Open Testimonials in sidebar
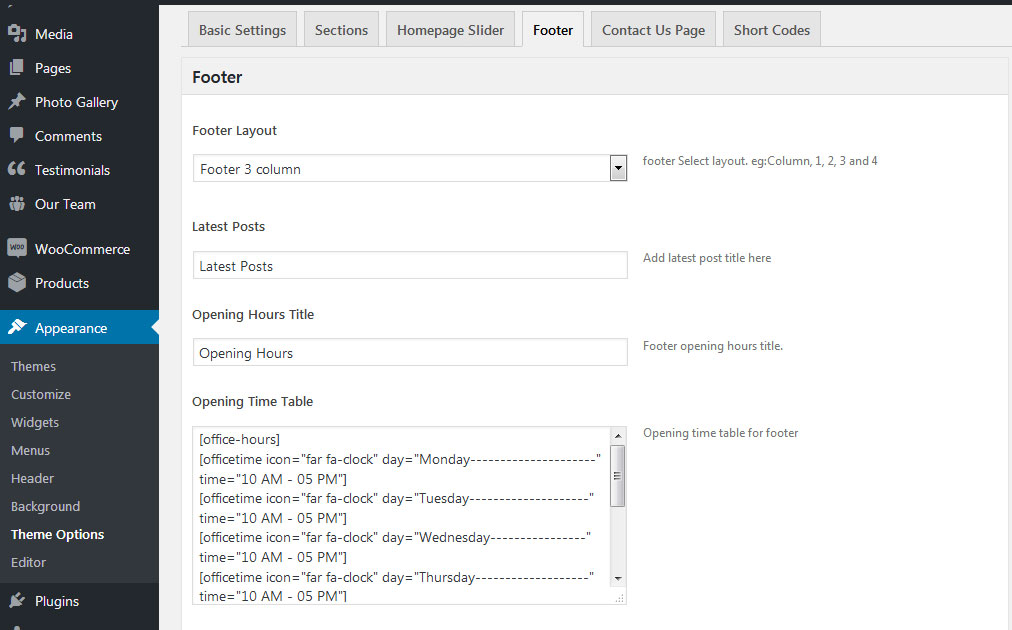The width and height of the screenshot is (1012, 630). (x=72, y=170)
